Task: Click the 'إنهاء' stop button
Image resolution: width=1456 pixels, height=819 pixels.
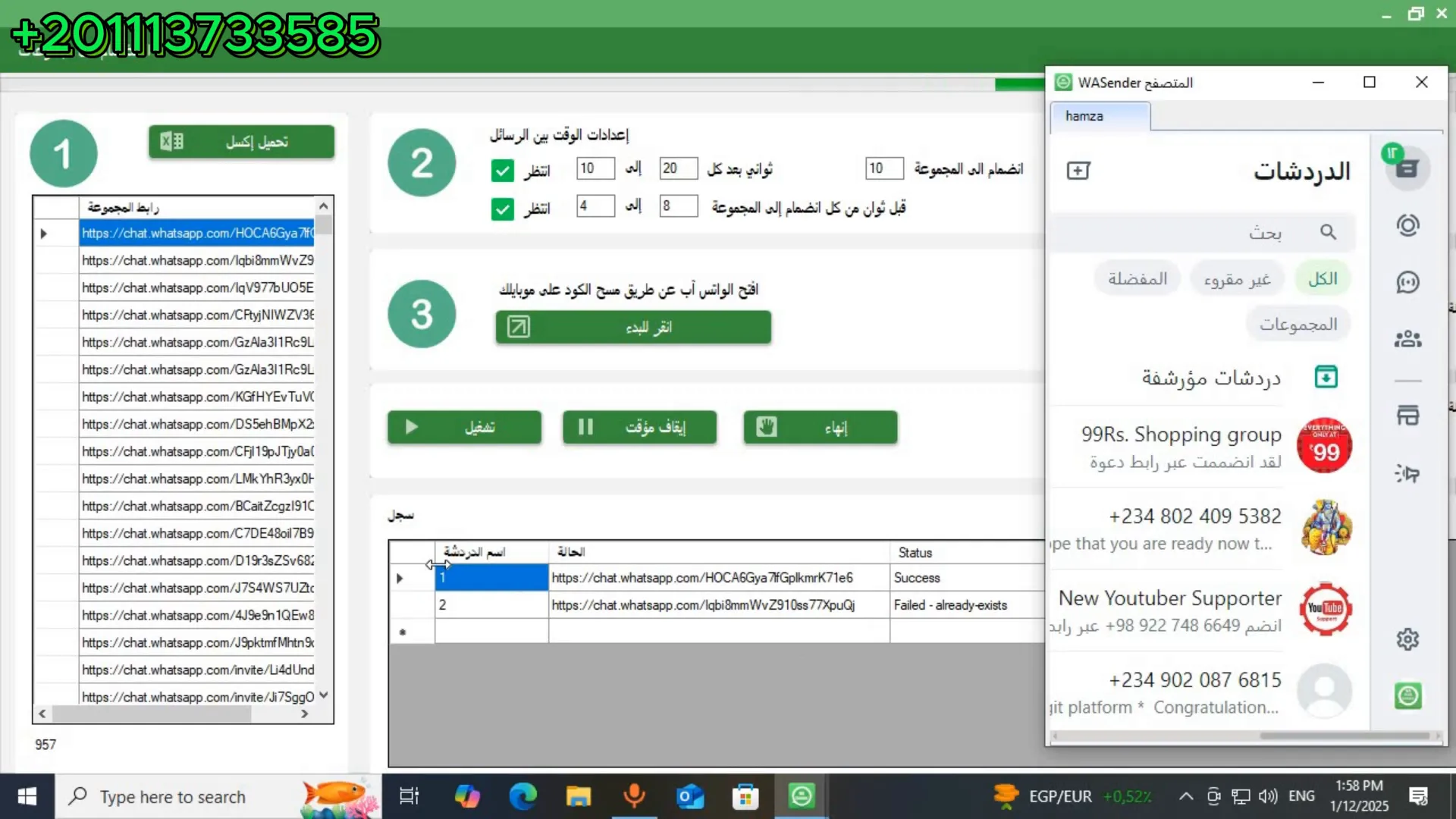Action: coord(821,427)
